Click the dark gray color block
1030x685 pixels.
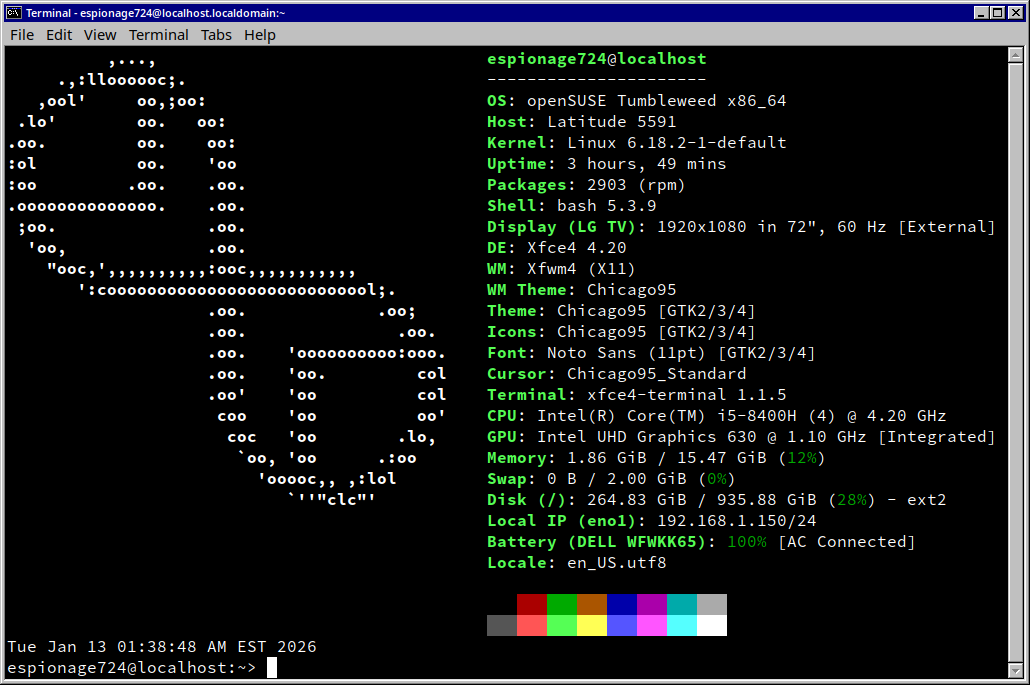coord(502,626)
